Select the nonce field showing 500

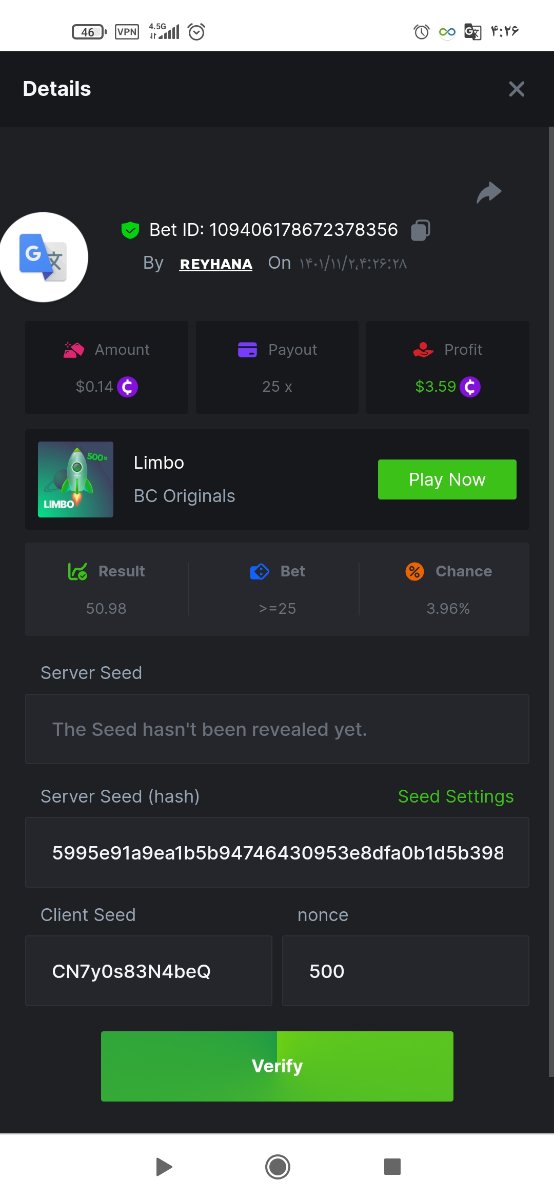405,970
